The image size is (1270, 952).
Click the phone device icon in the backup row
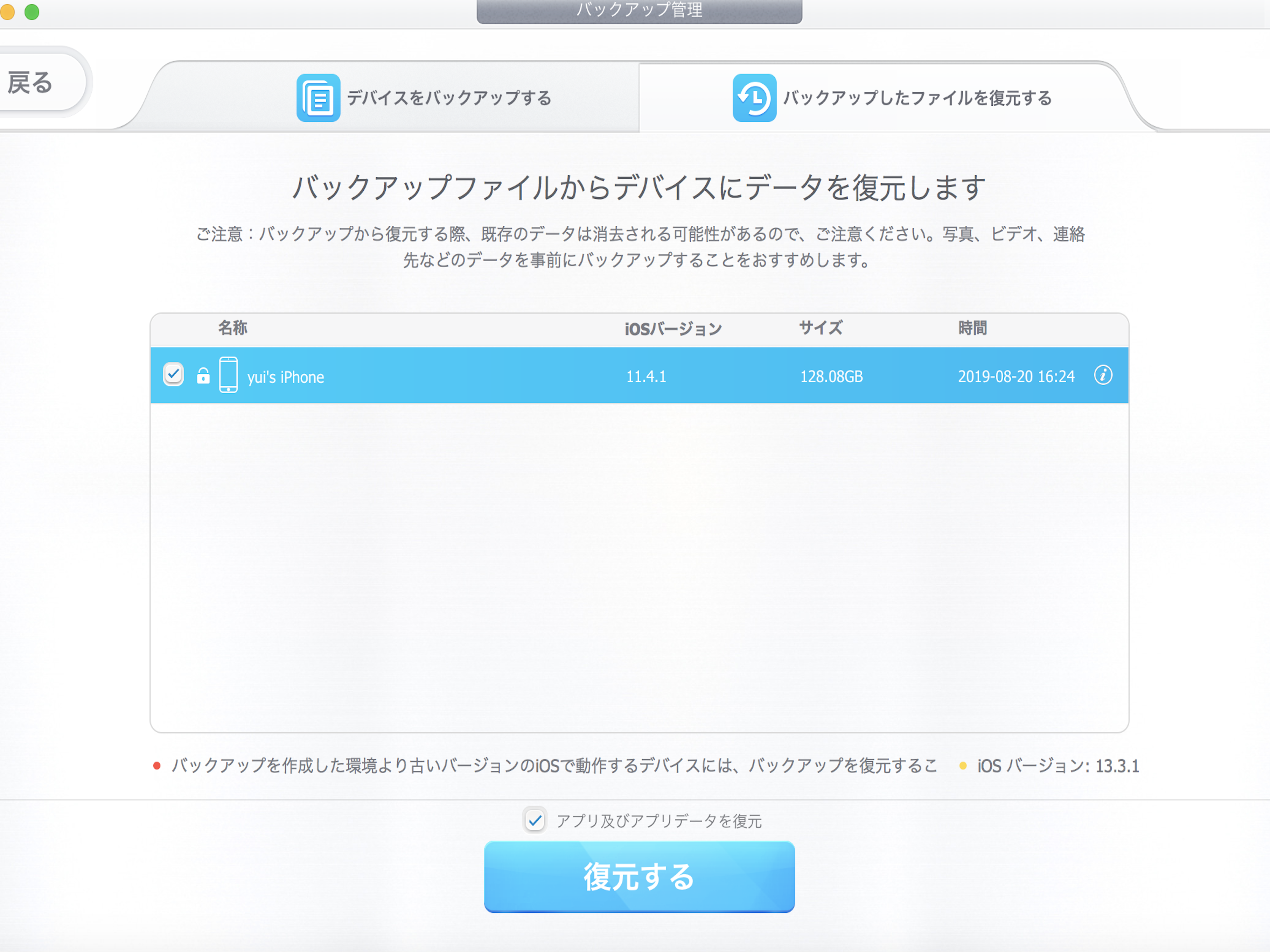[x=229, y=375]
